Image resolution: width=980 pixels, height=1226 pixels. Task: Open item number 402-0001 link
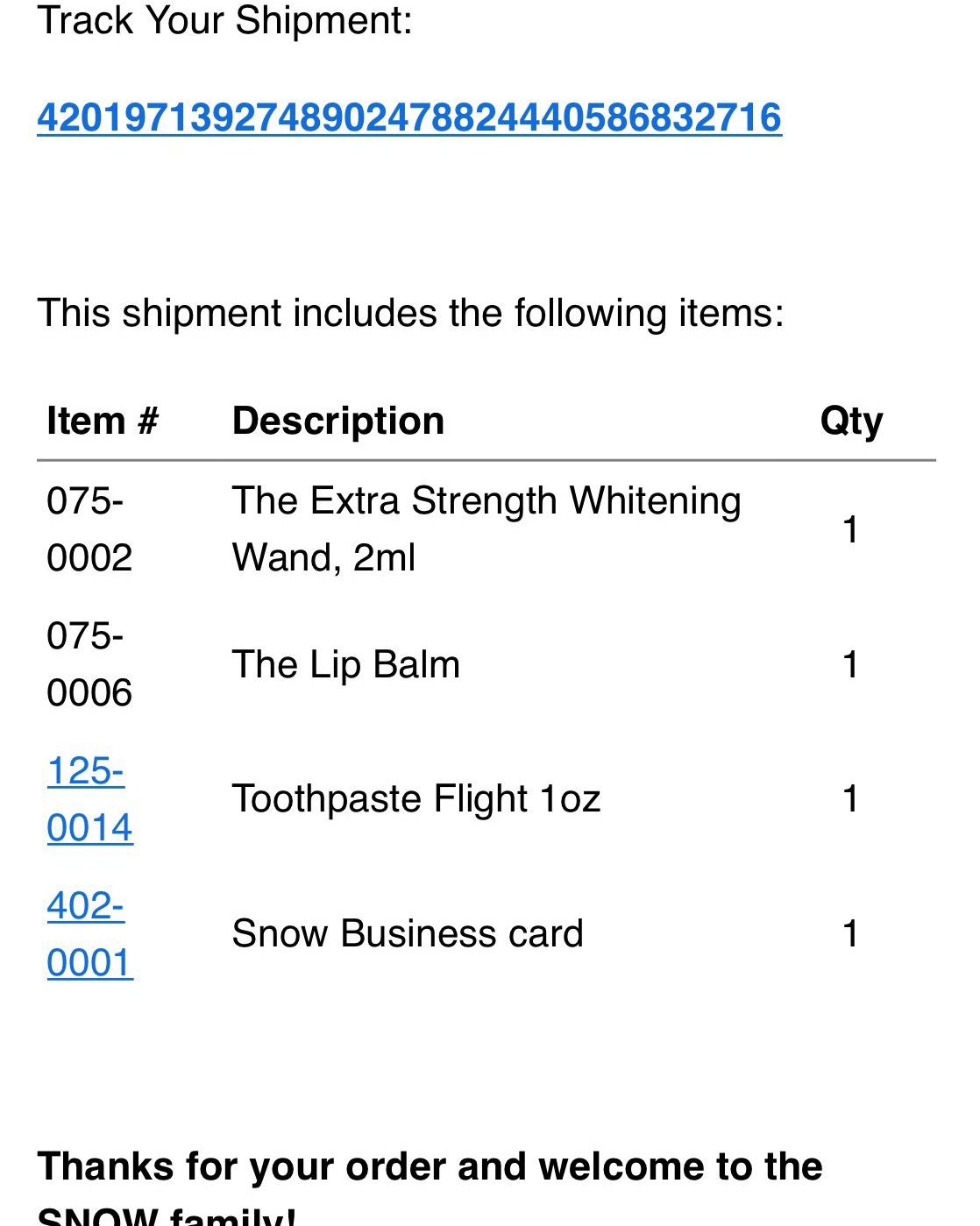[x=89, y=933]
